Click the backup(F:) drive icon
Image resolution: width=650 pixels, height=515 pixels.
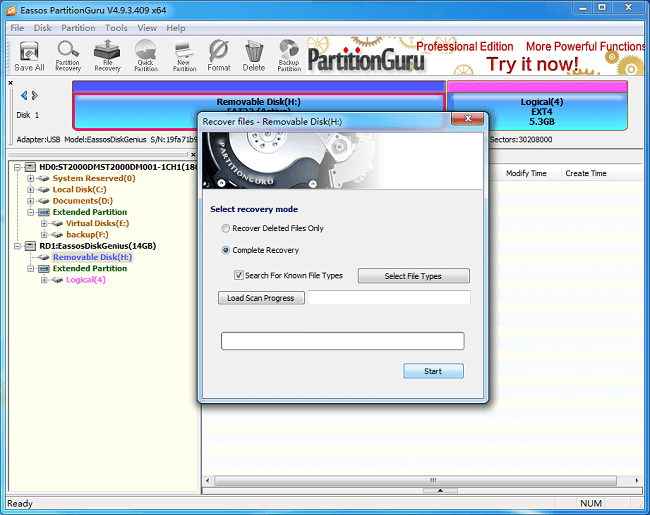pyautogui.click(x=57, y=235)
